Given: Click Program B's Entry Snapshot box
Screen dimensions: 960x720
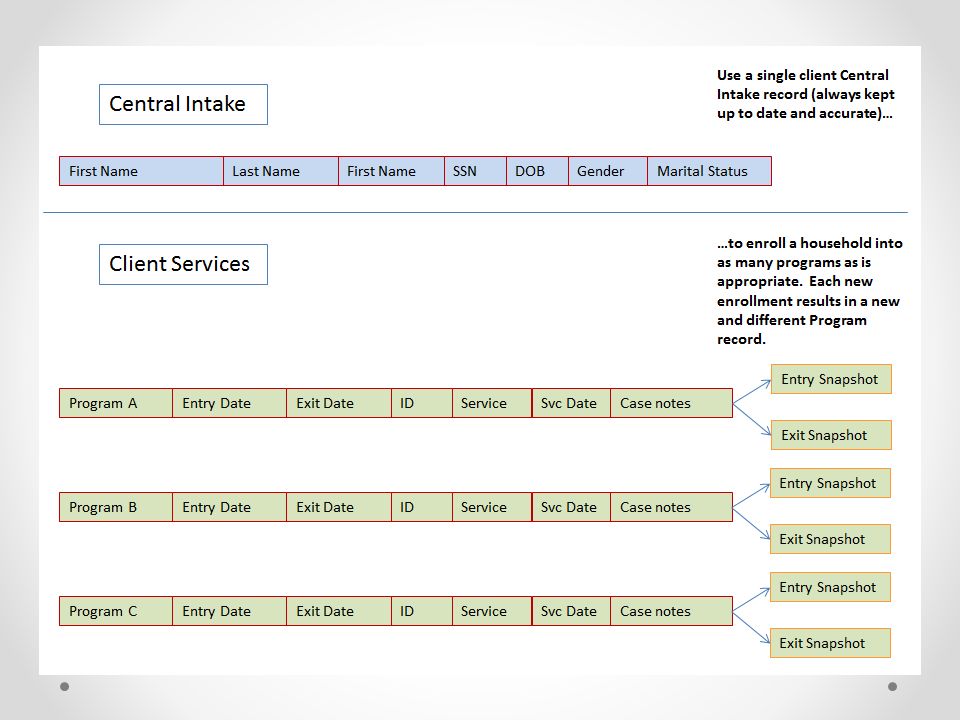Looking at the screenshot, I should 830,483.
